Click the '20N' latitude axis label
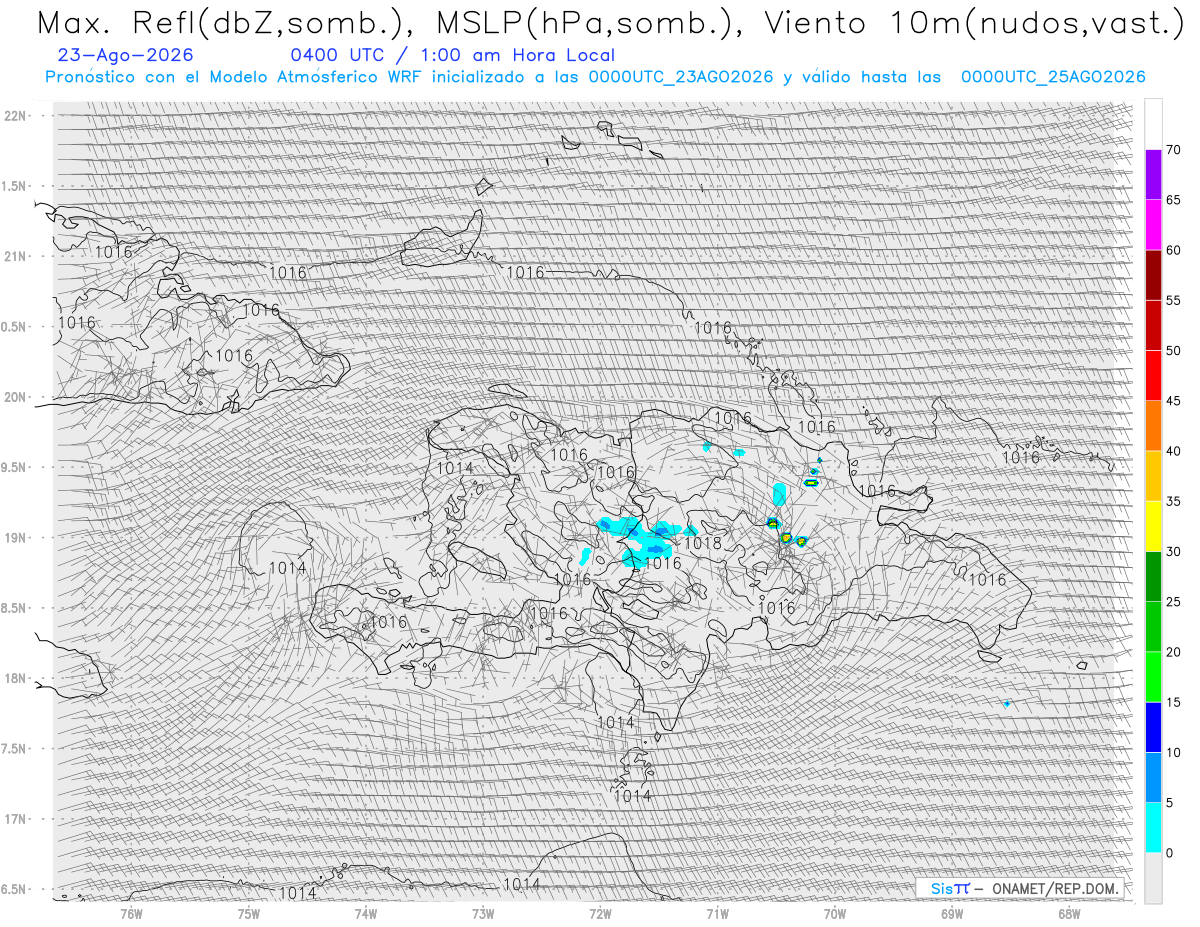 tap(14, 397)
